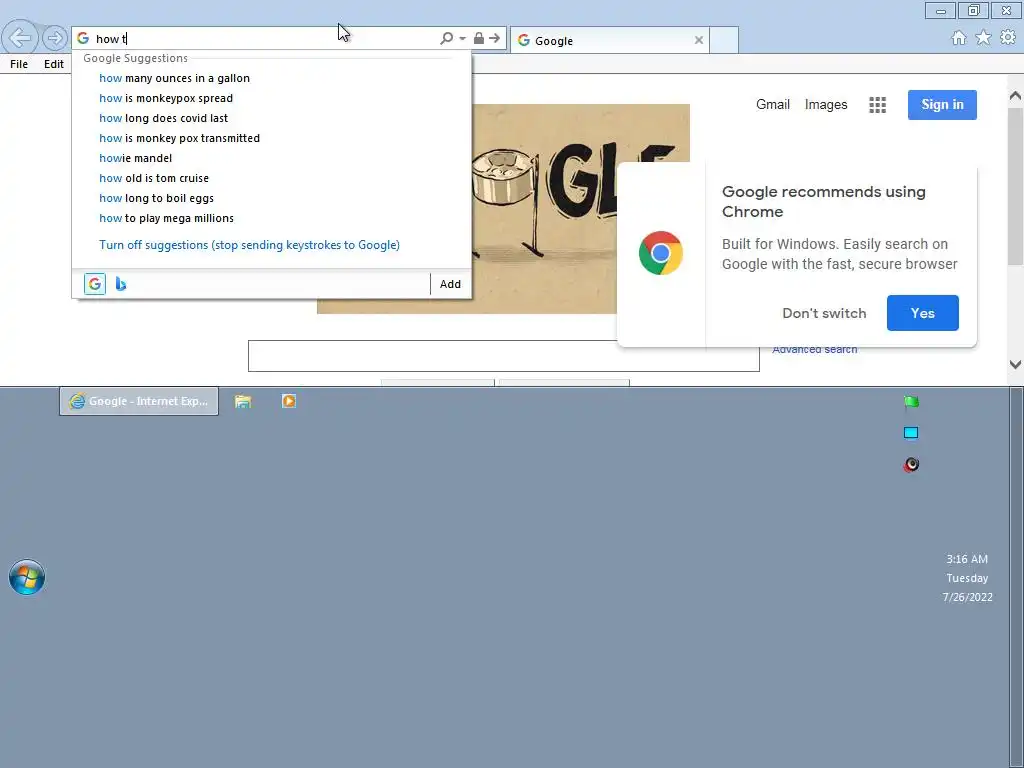
Task: Pick suggestion 'how is monkey pox transmitted'
Action: pos(271,138)
